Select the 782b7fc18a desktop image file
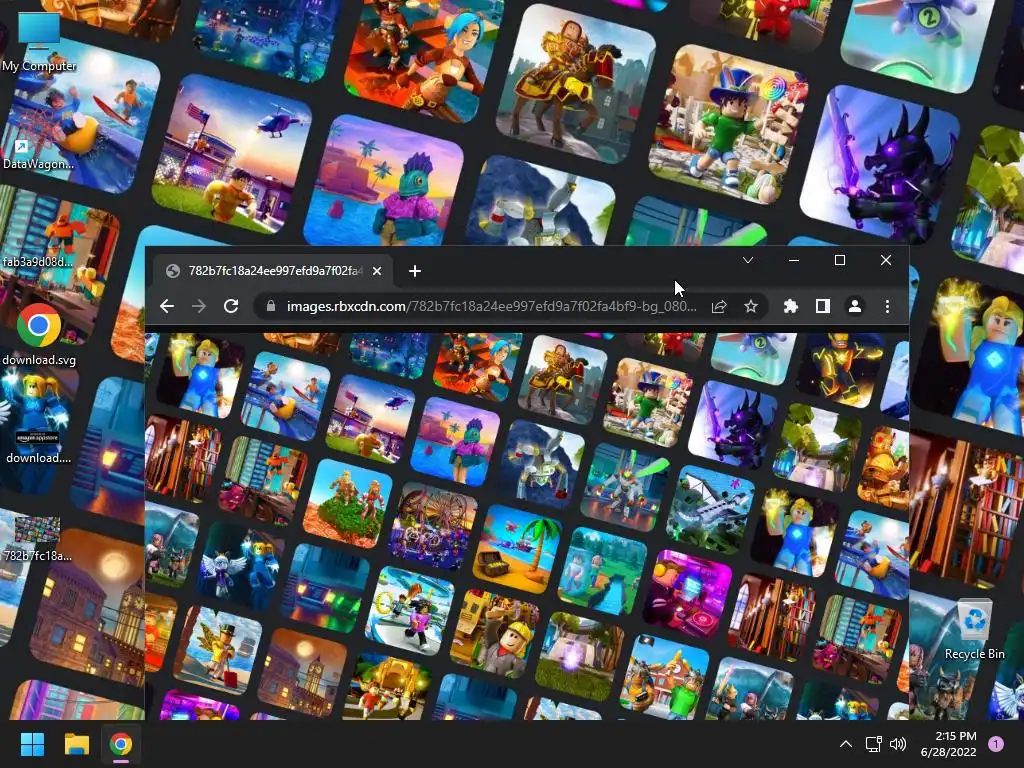1024x768 pixels. click(38, 539)
